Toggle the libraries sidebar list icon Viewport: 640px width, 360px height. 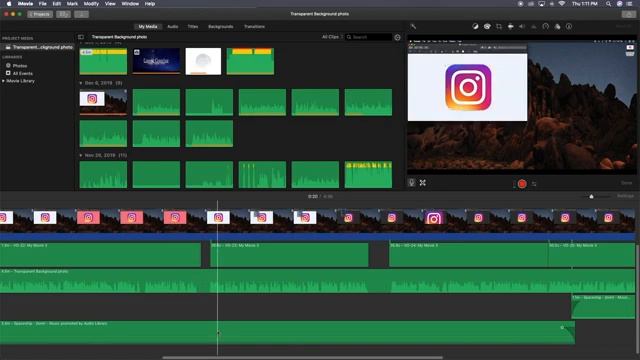click(81, 37)
